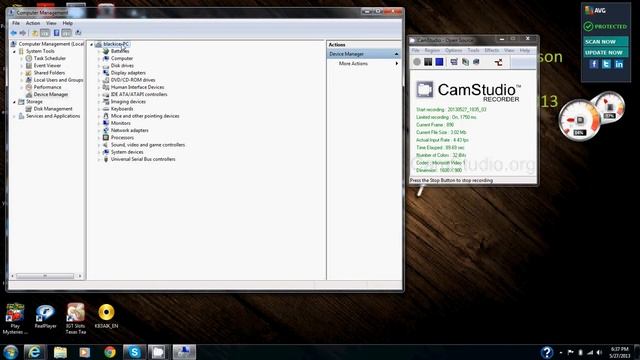Select Mice and other pointing devices
640x360 pixels.
[x=145, y=116]
